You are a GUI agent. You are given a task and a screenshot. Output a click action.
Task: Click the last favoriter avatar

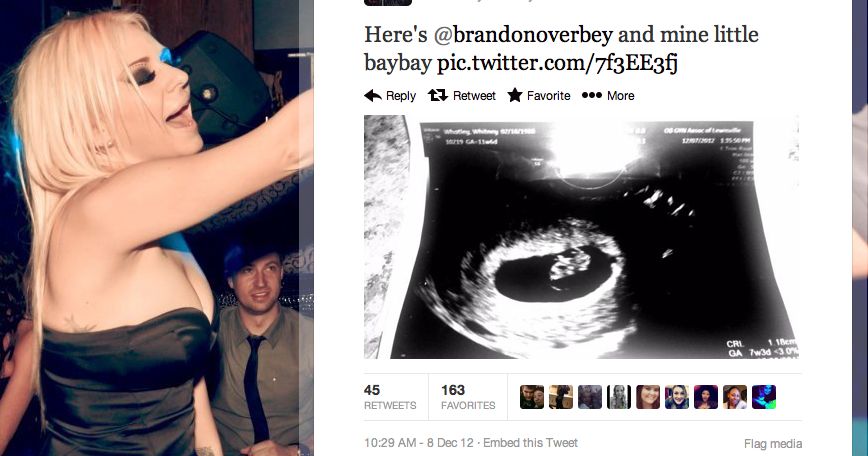click(764, 397)
